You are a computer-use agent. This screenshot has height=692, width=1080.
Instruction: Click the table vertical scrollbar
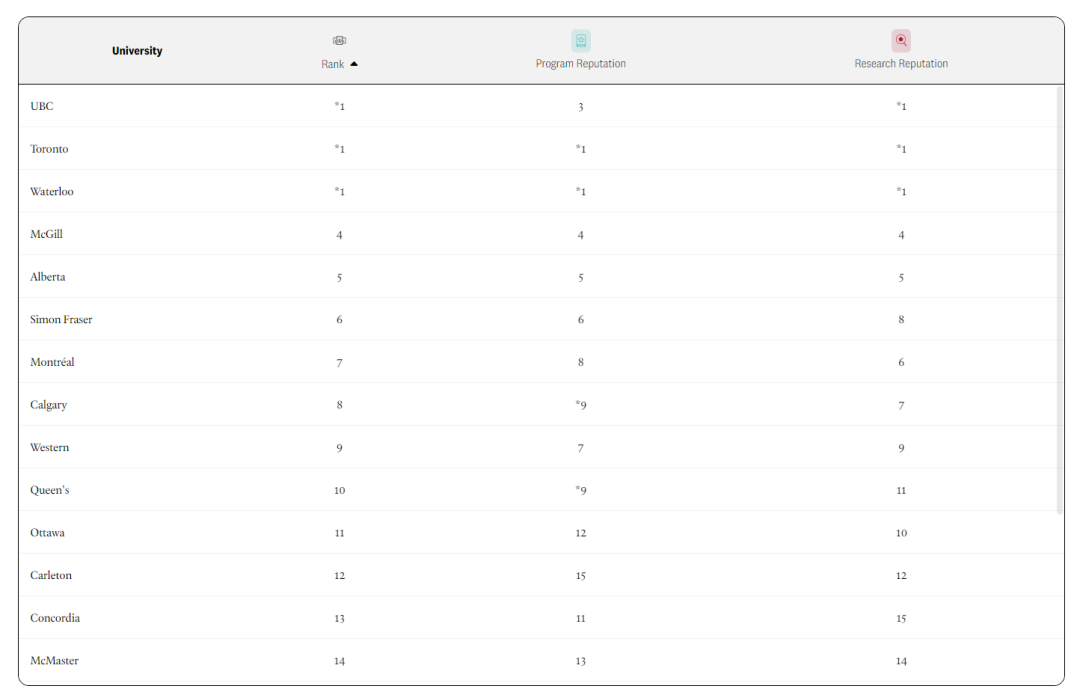click(x=1059, y=300)
